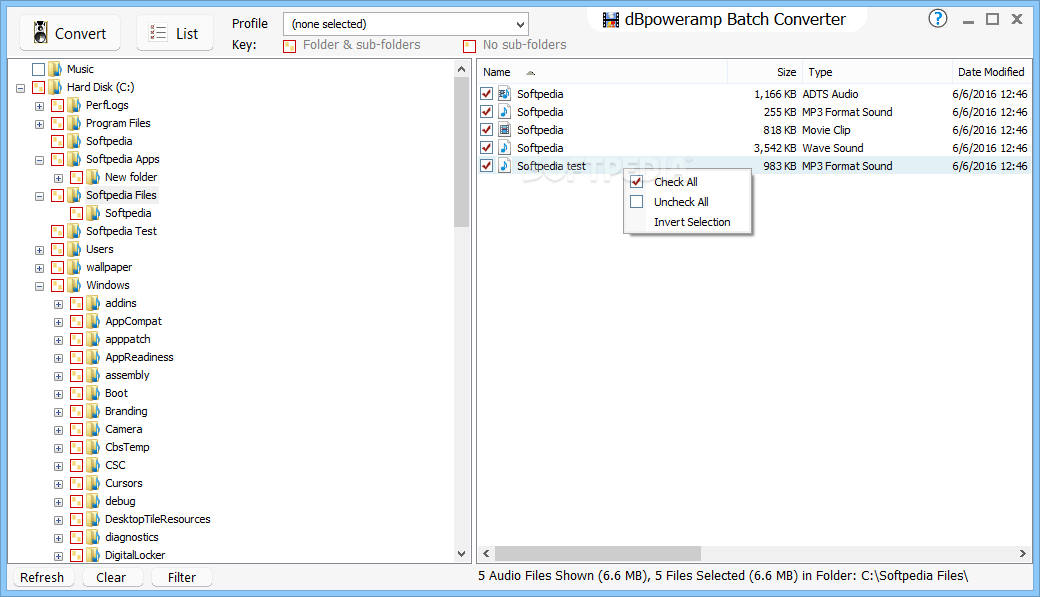Click the Program Files folder icon
1040x597 pixels.
[75, 123]
